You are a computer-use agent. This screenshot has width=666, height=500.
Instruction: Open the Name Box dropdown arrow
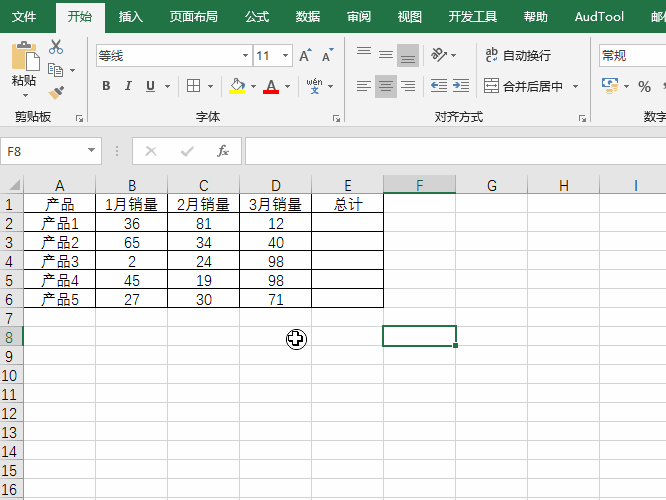91,150
